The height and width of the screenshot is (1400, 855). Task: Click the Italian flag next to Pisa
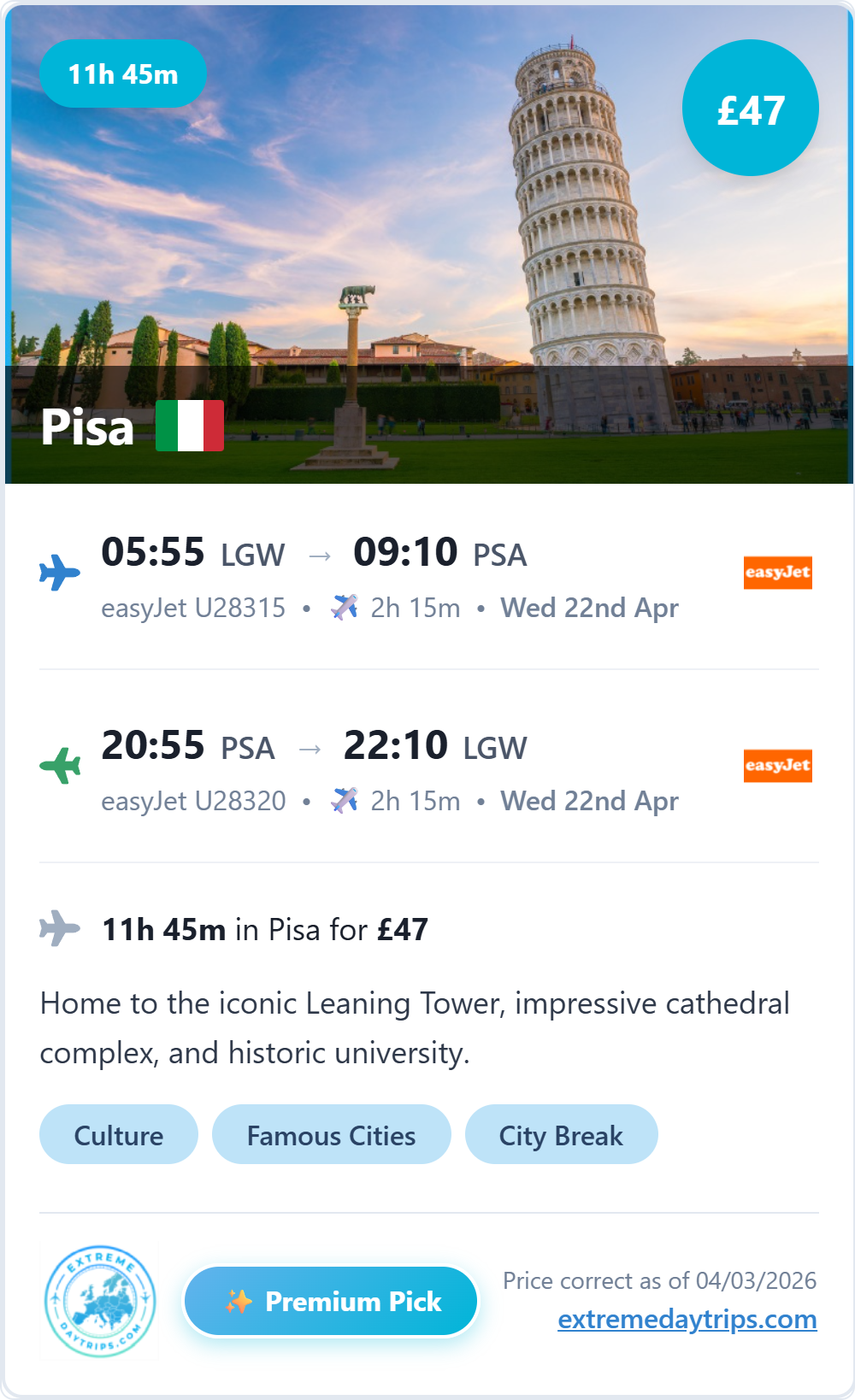190,426
